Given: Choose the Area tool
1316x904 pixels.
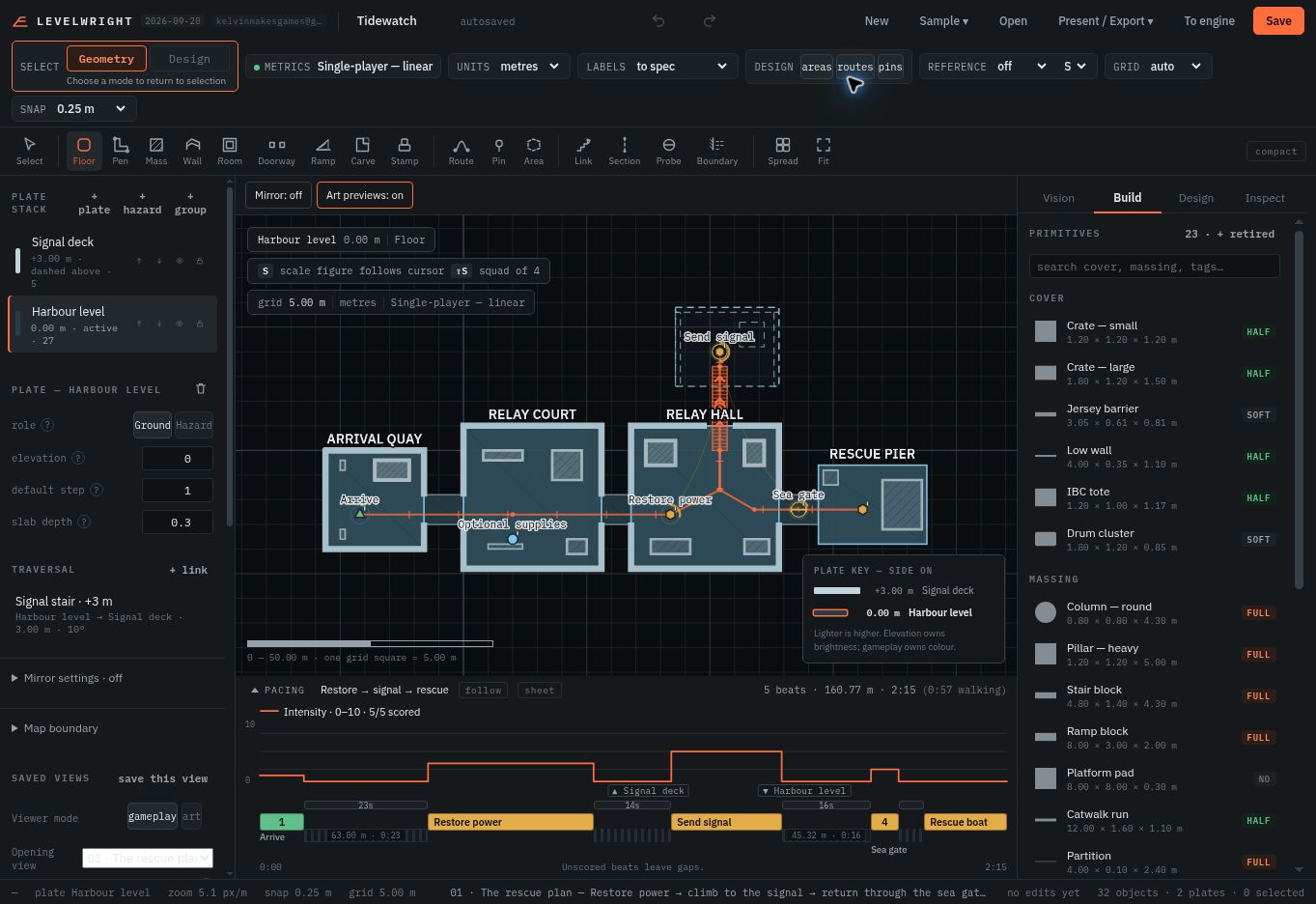Looking at the screenshot, I should pyautogui.click(x=534, y=151).
